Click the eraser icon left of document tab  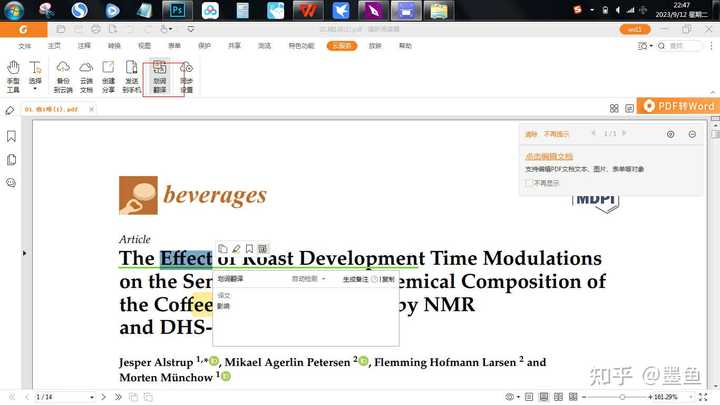(10, 110)
